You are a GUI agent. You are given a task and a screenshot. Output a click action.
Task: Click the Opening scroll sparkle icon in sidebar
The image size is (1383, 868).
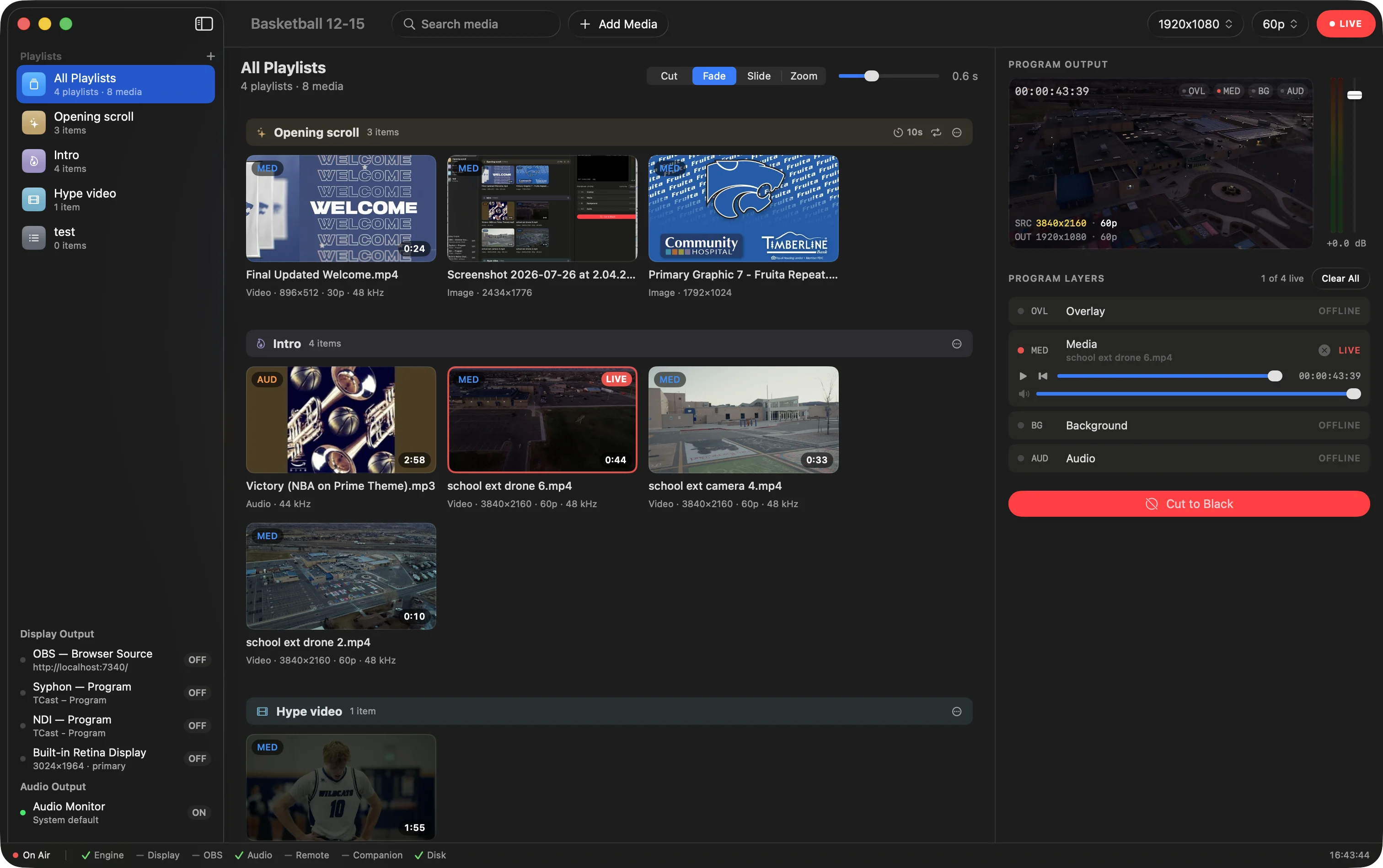34,123
